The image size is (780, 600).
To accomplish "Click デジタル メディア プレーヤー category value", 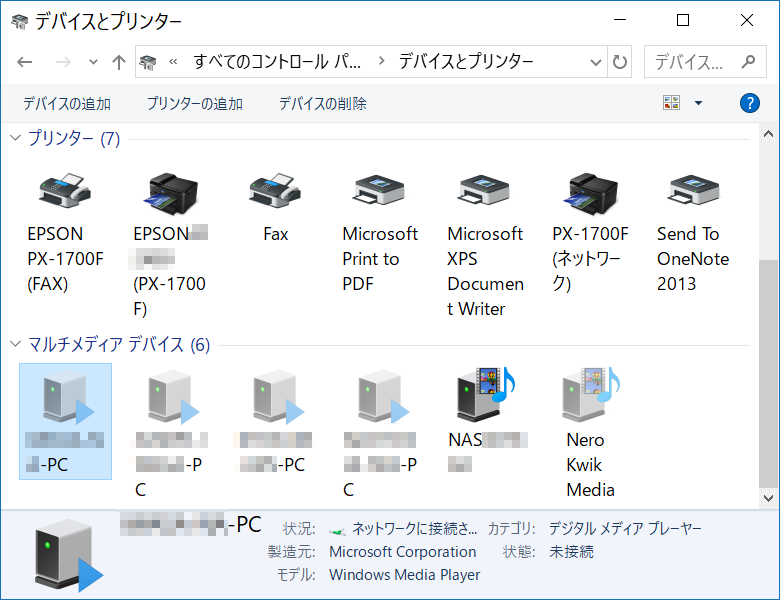I will [x=625, y=528].
